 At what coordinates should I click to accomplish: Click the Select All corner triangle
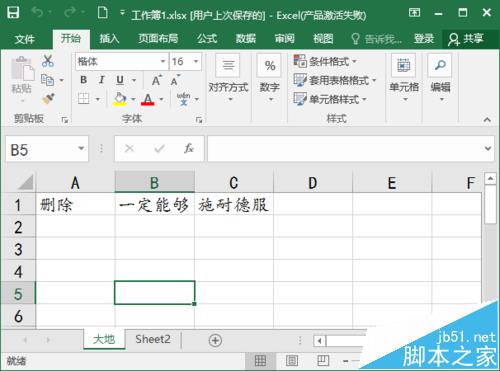(x=25, y=182)
